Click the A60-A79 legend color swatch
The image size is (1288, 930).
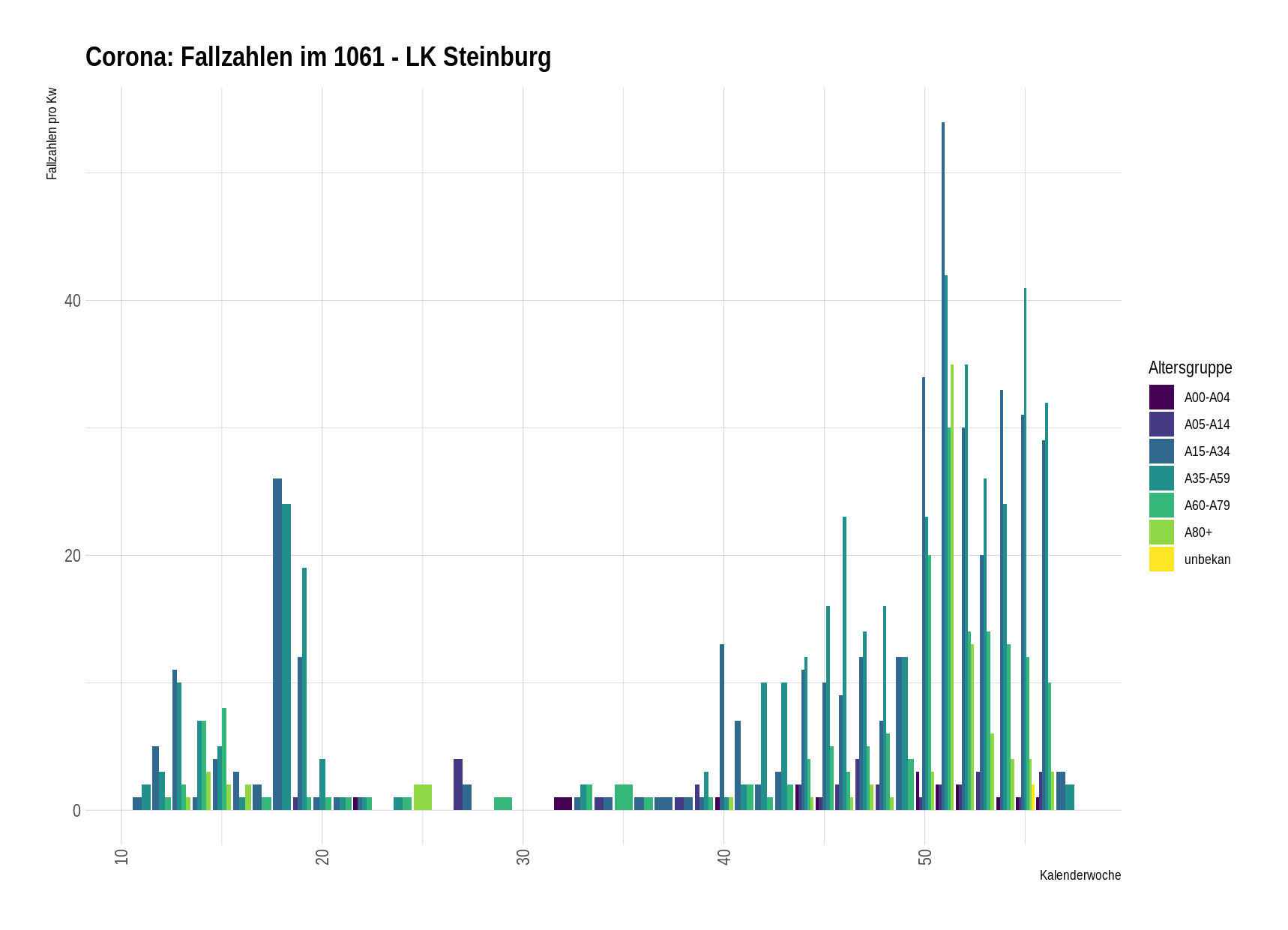coord(1161,505)
